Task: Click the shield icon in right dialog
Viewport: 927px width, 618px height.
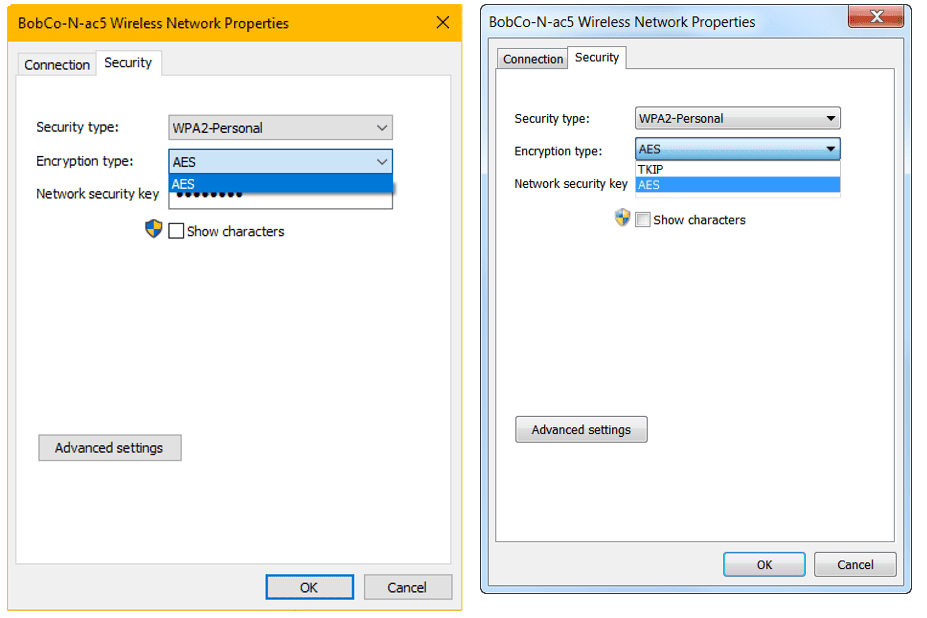Action: [x=622, y=217]
